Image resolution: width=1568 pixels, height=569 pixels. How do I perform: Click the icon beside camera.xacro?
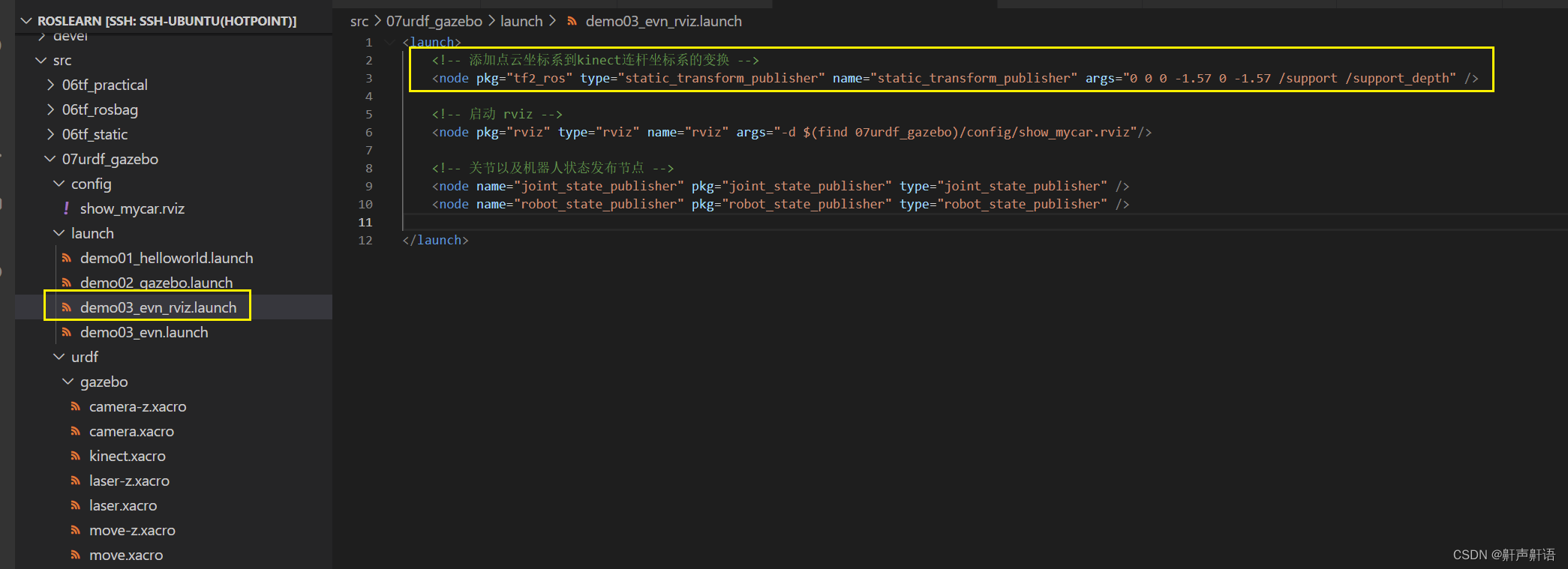(x=76, y=431)
